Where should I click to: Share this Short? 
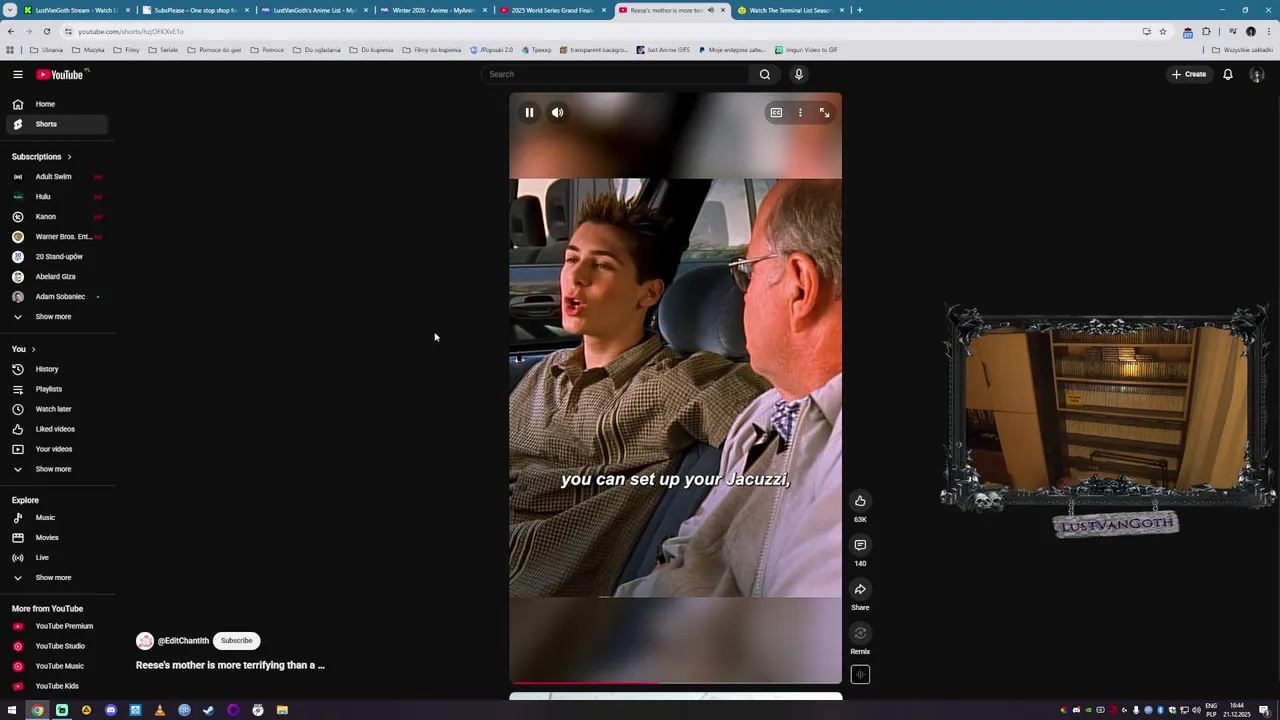coord(860,589)
